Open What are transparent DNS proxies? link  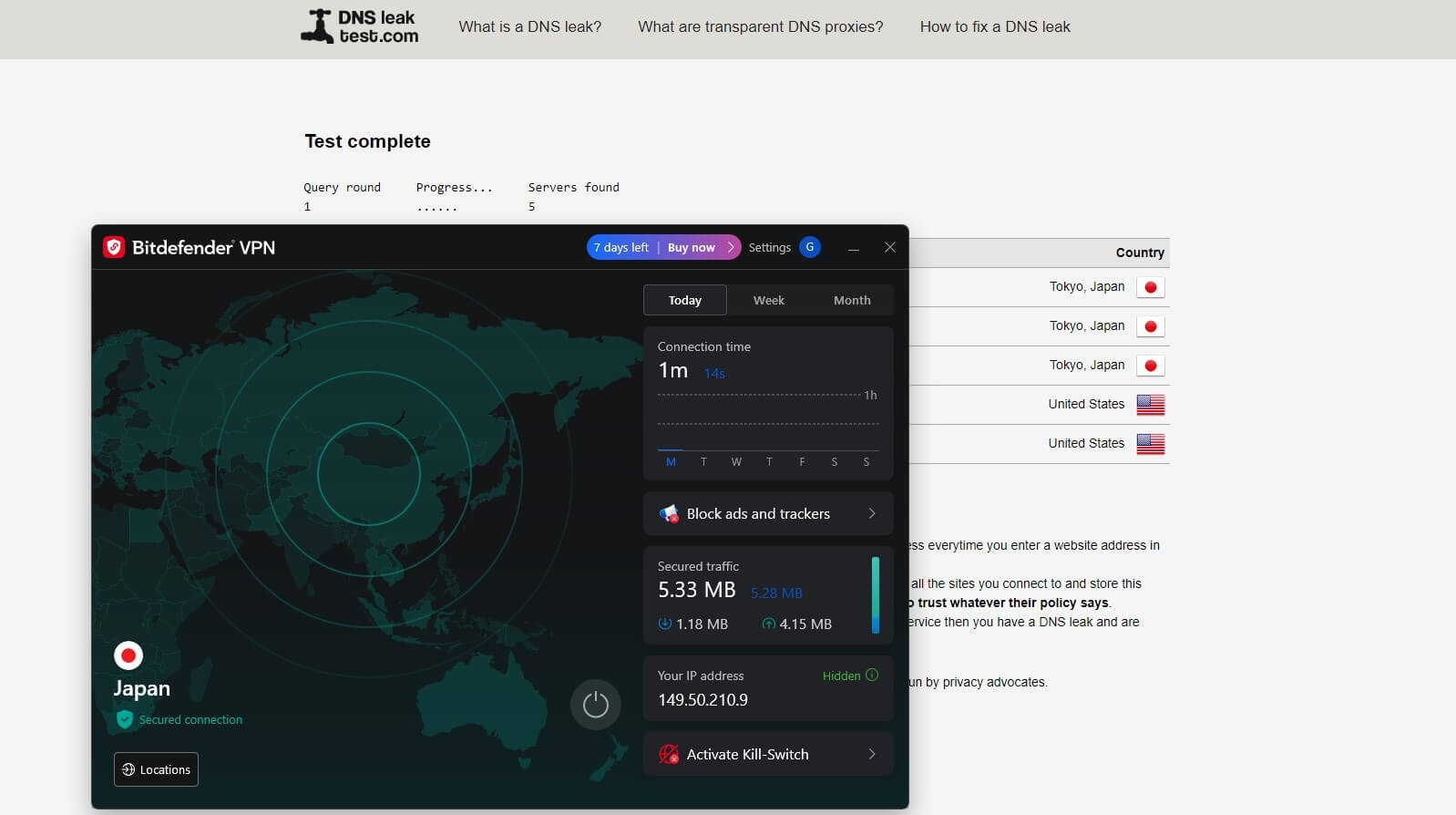761,26
